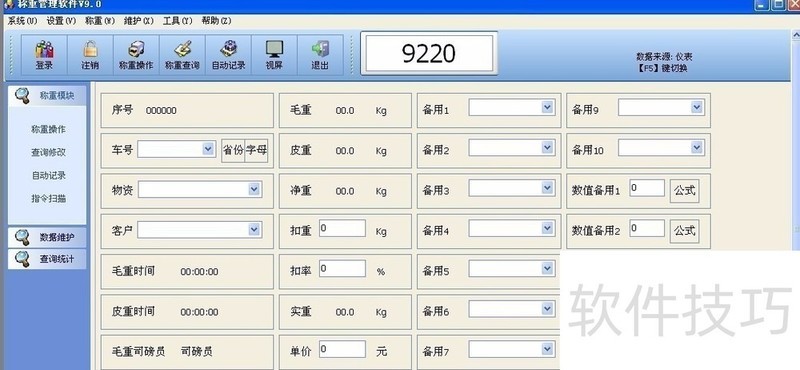Click the 字母 button
This screenshot has height=370, width=800.
(256, 151)
